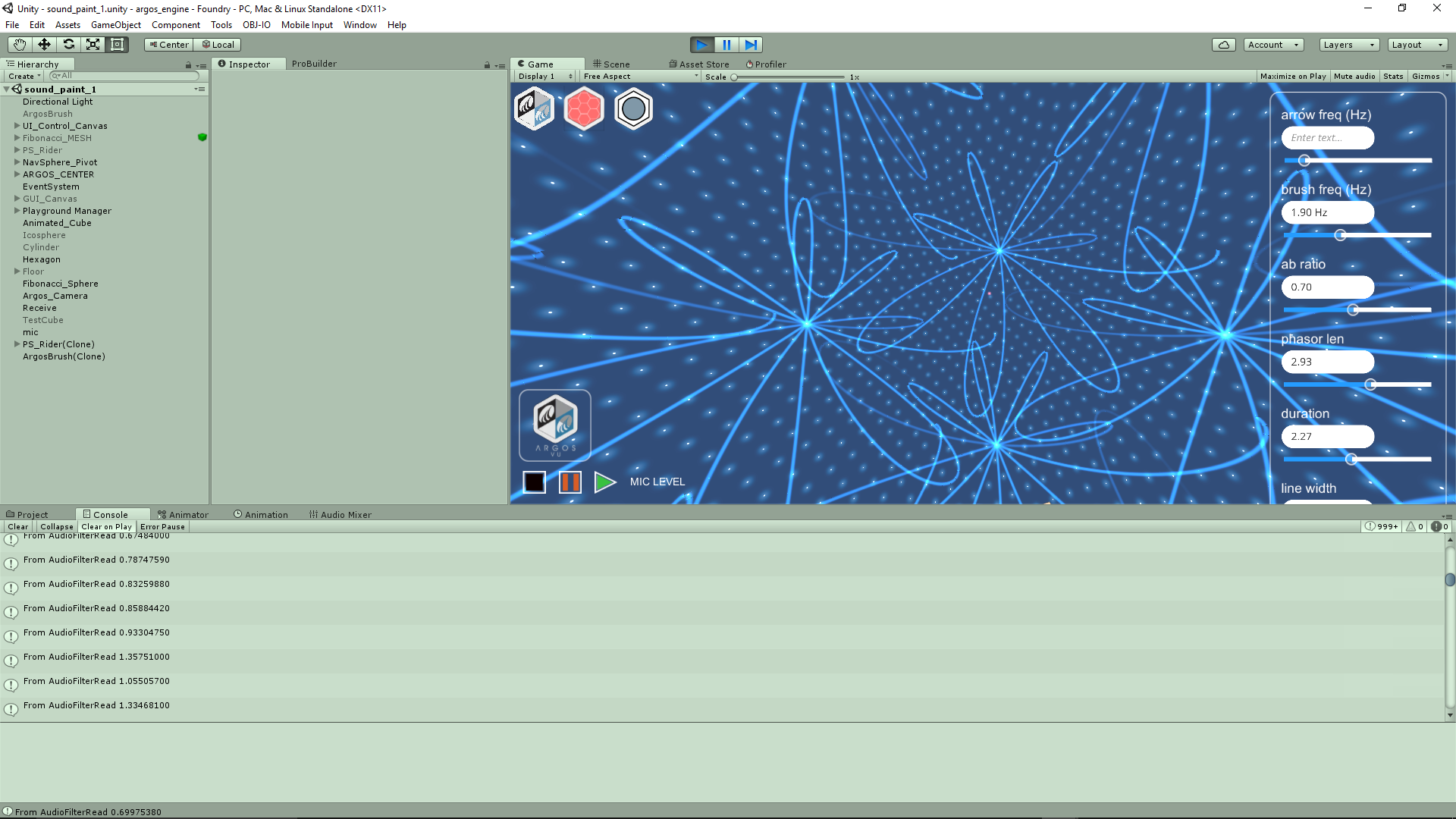Viewport: 1456px width, 819px height.
Task: Click the black square stop icon
Action: coord(535,482)
